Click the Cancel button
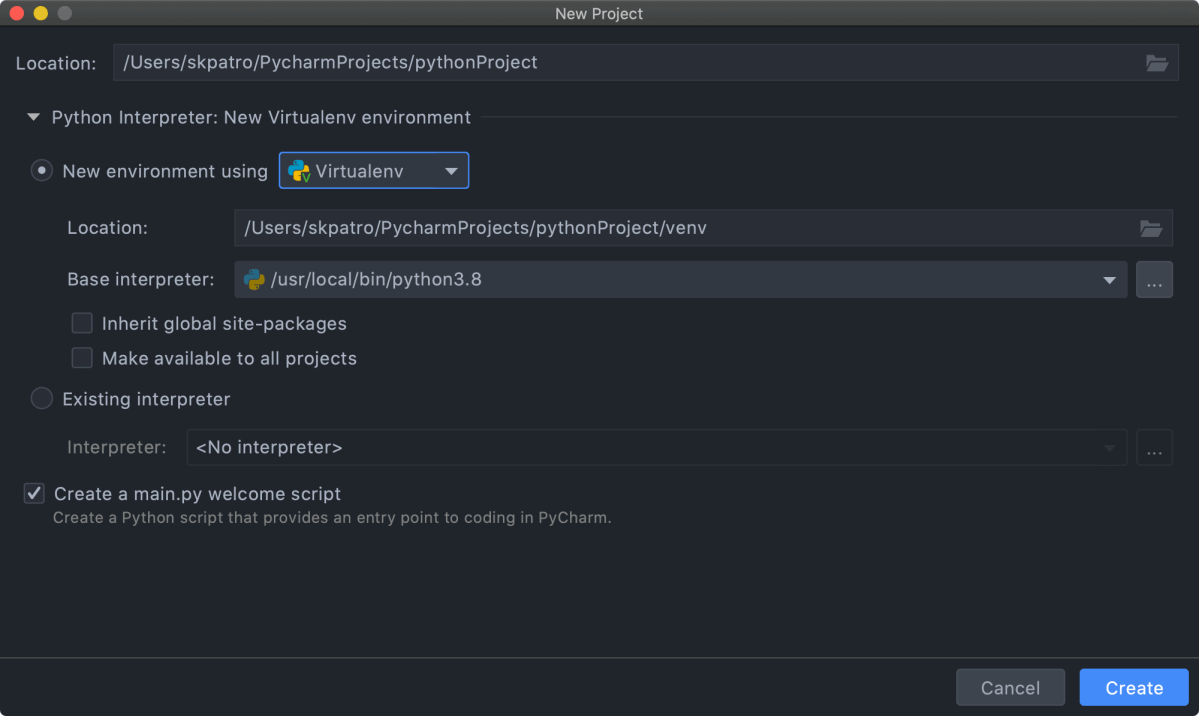Screen dimensions: 1199x716 [x=1010, y=688]
